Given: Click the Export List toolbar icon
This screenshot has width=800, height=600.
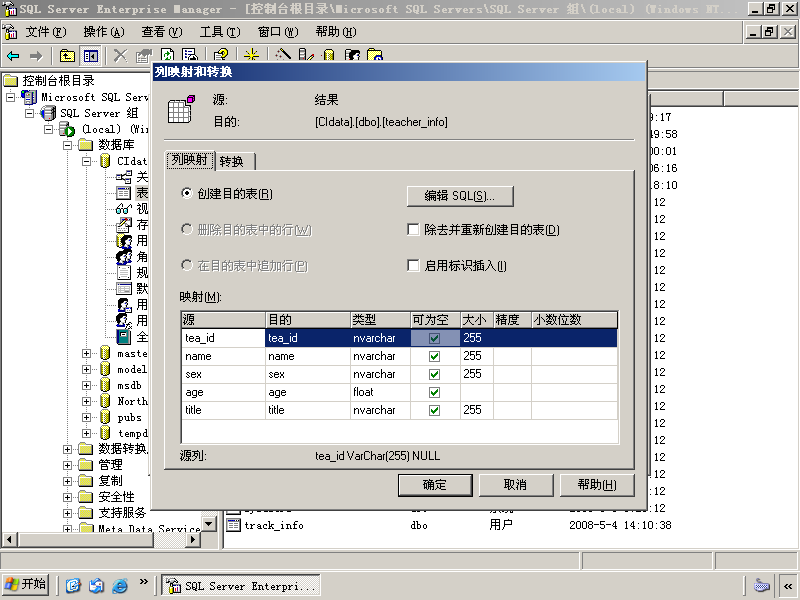Looking at the screenshot, I should [190, 55].
